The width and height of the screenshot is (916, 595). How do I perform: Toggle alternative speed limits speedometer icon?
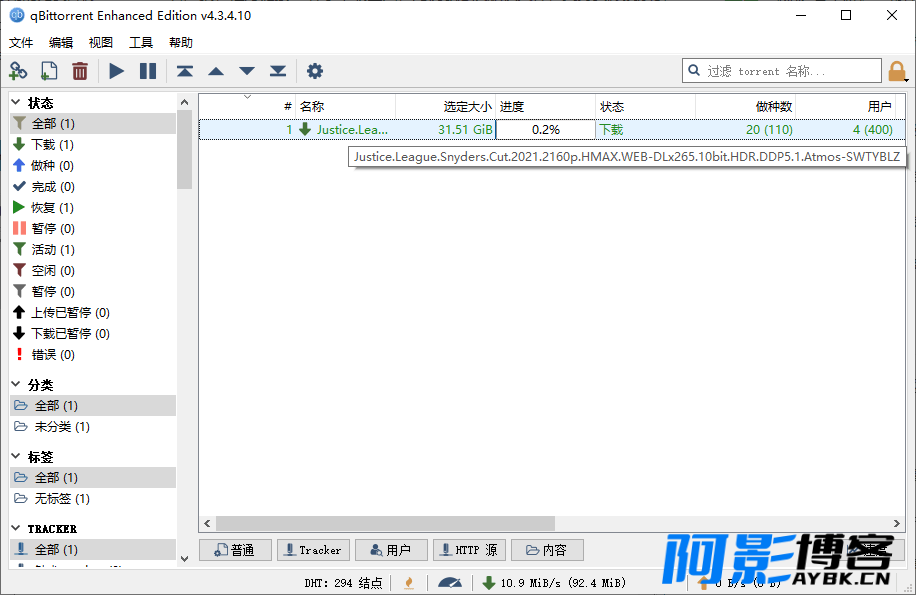point(450,582)
